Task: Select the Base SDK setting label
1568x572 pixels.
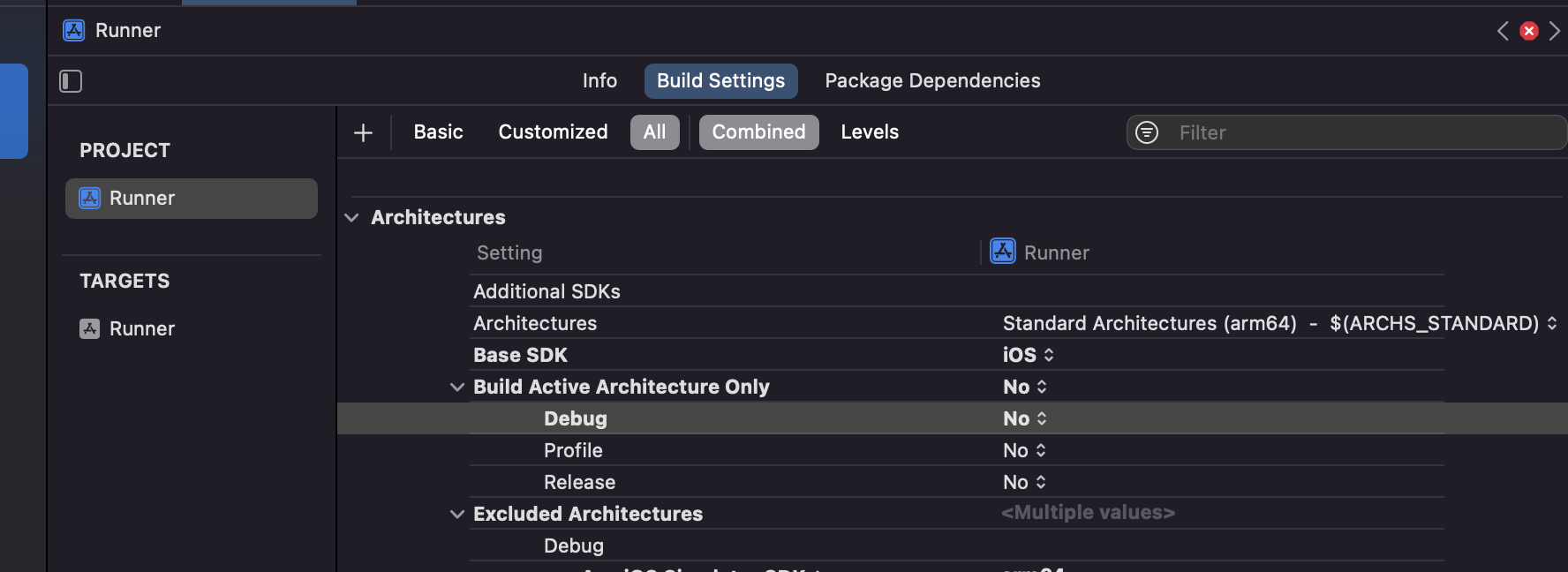Action: coord(520,356)
